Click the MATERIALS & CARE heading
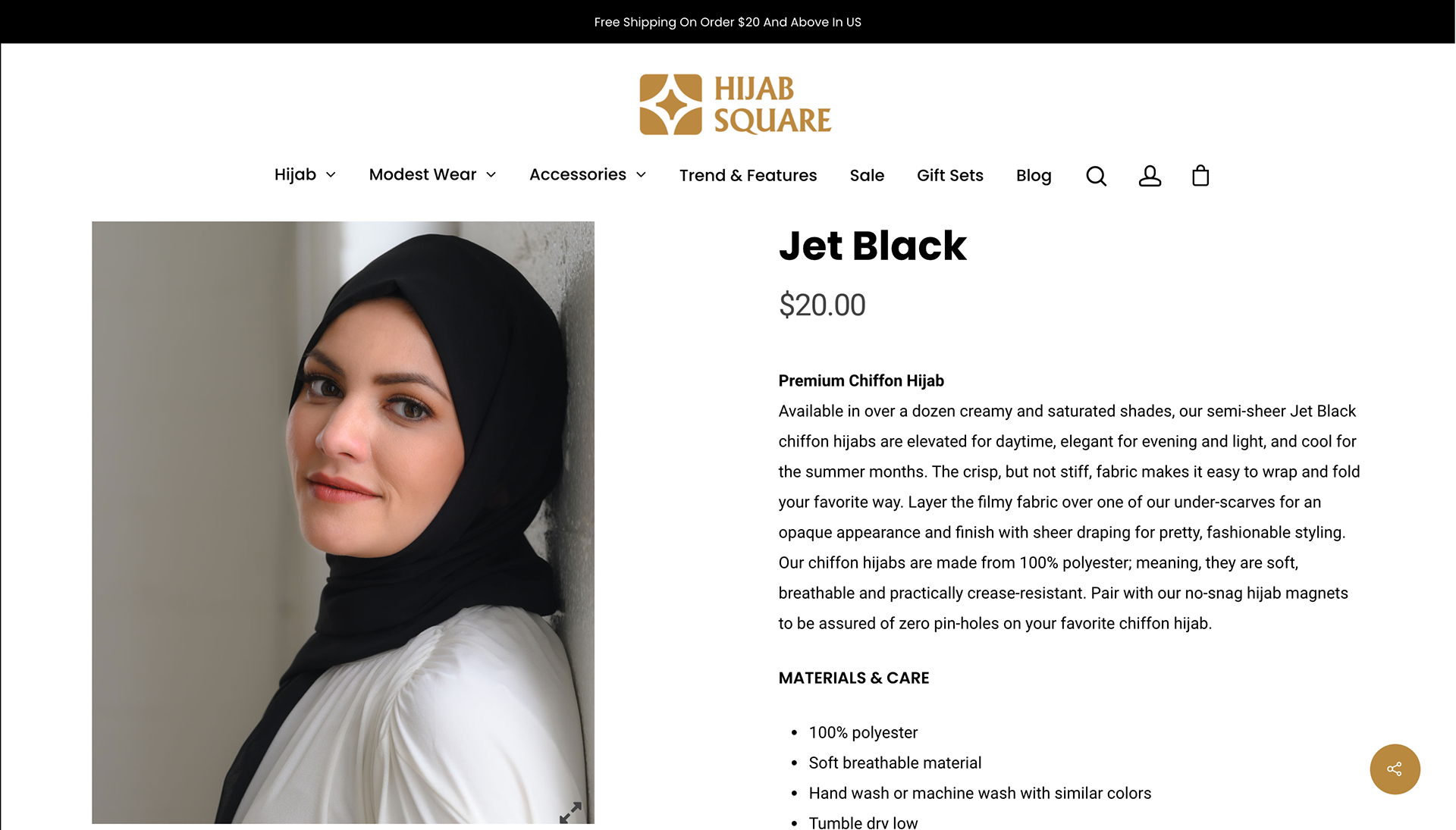This screenshot has height=830, width=1456. pyautogui.click(x=853, y=678)
